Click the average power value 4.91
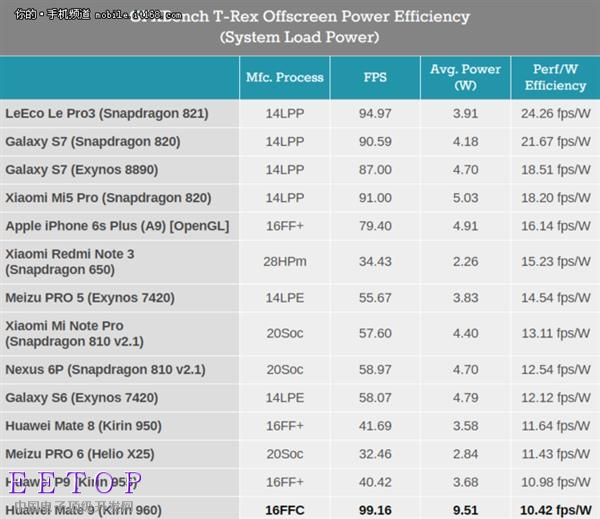The image size is (600, 519). click(x=465, y=226)
